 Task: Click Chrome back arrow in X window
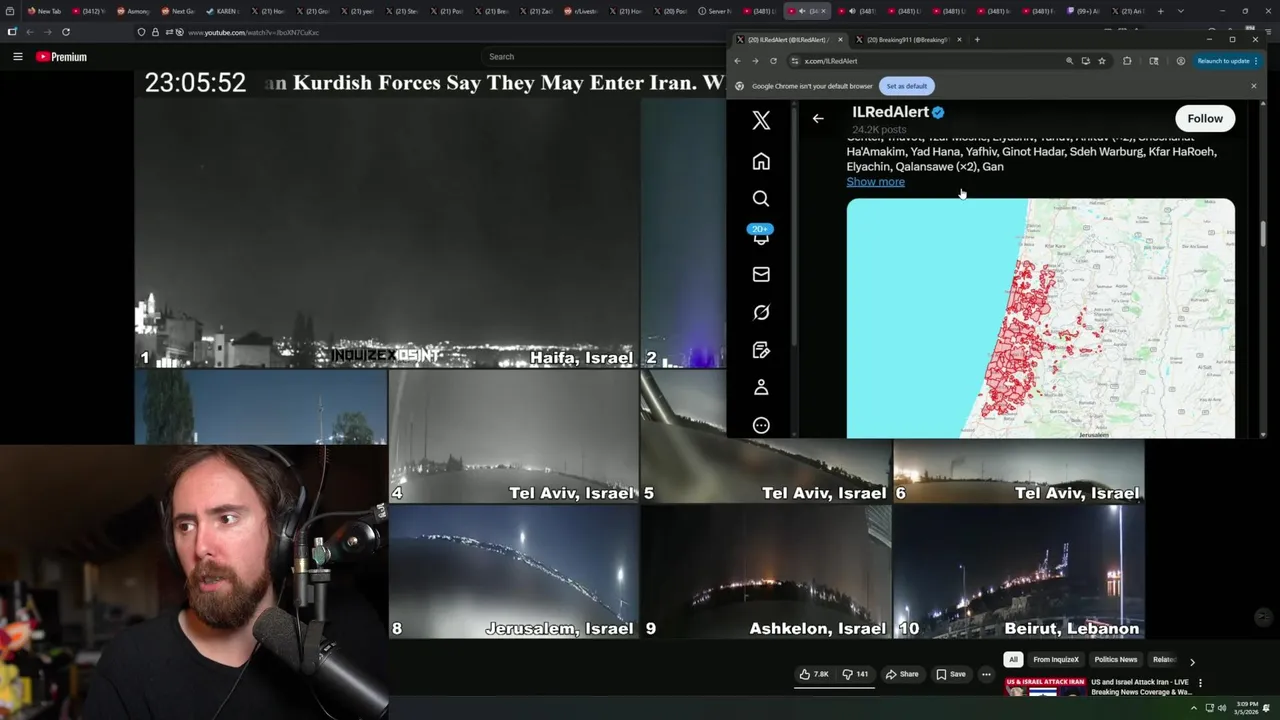click(x=738, y=61)
